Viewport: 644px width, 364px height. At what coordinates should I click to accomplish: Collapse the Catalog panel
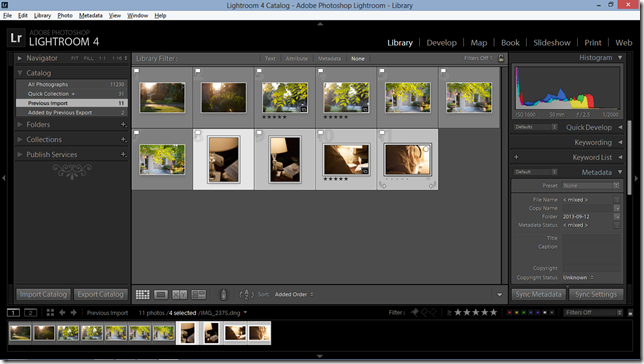[x=19, y=73]
